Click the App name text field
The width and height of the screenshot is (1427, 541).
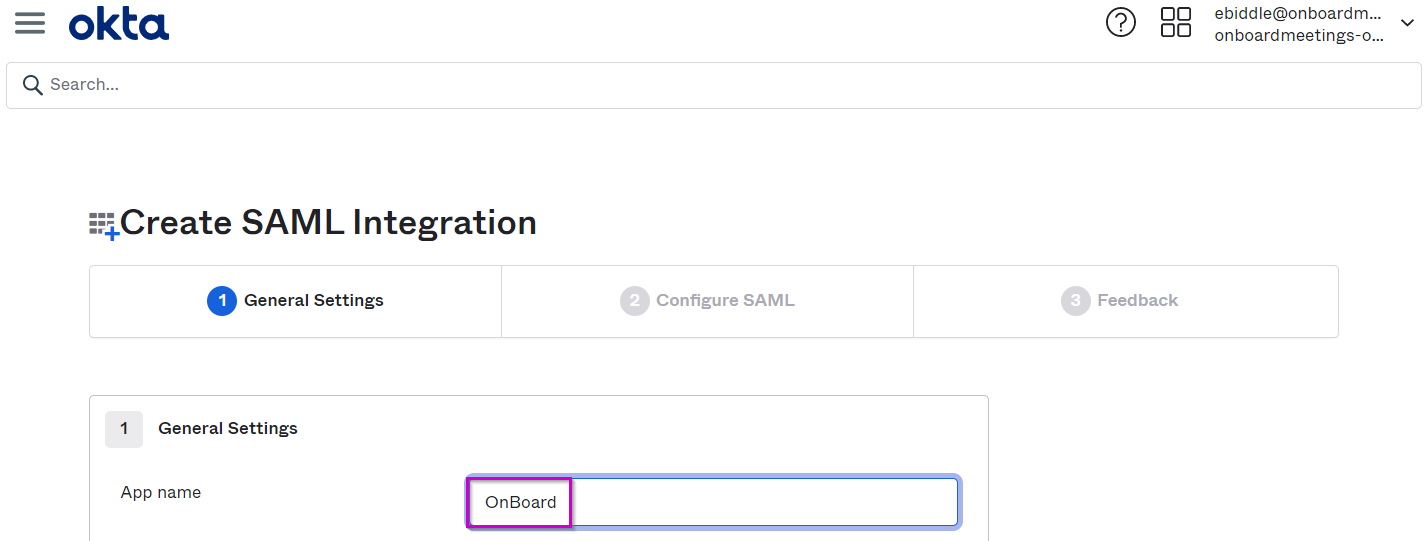(713, 502)
